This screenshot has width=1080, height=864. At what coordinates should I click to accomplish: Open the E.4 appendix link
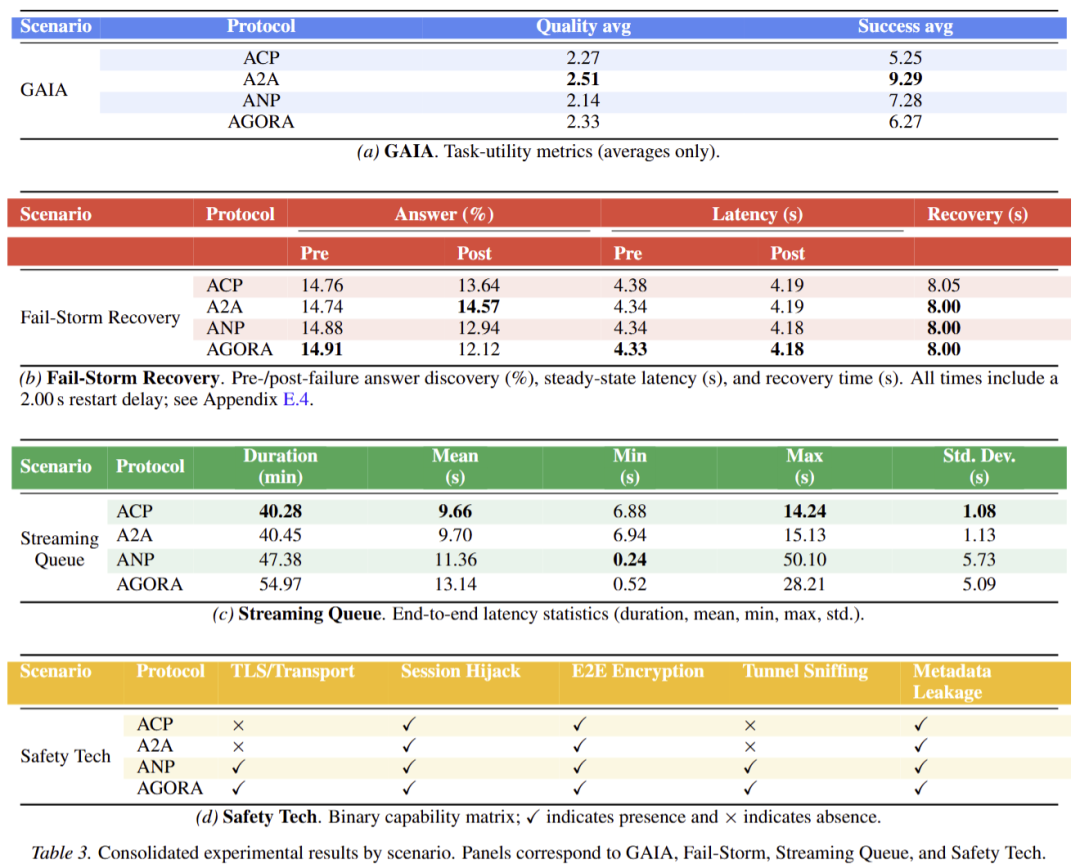pyautogui.click(x=295, y=400)
